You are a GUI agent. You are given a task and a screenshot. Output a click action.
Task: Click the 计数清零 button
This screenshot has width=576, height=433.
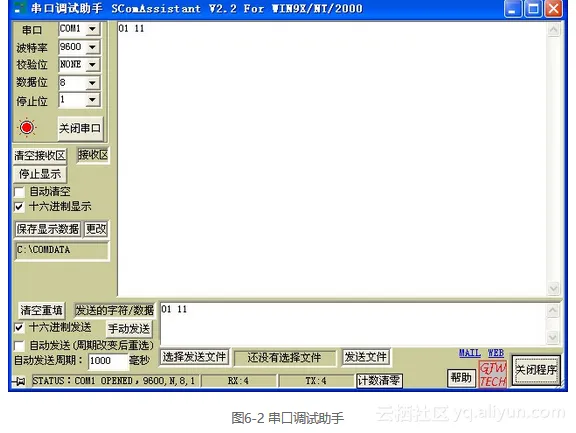(x=379, y=380)
